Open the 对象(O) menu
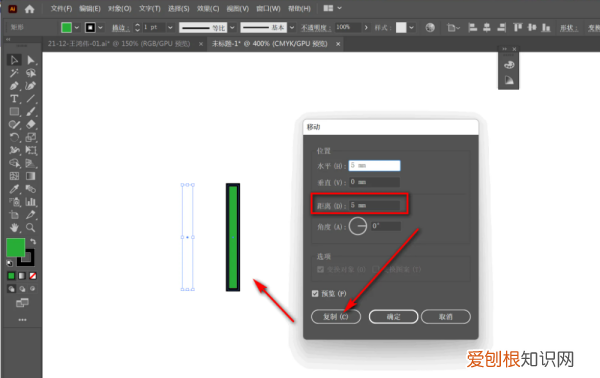 pos(119,8)
